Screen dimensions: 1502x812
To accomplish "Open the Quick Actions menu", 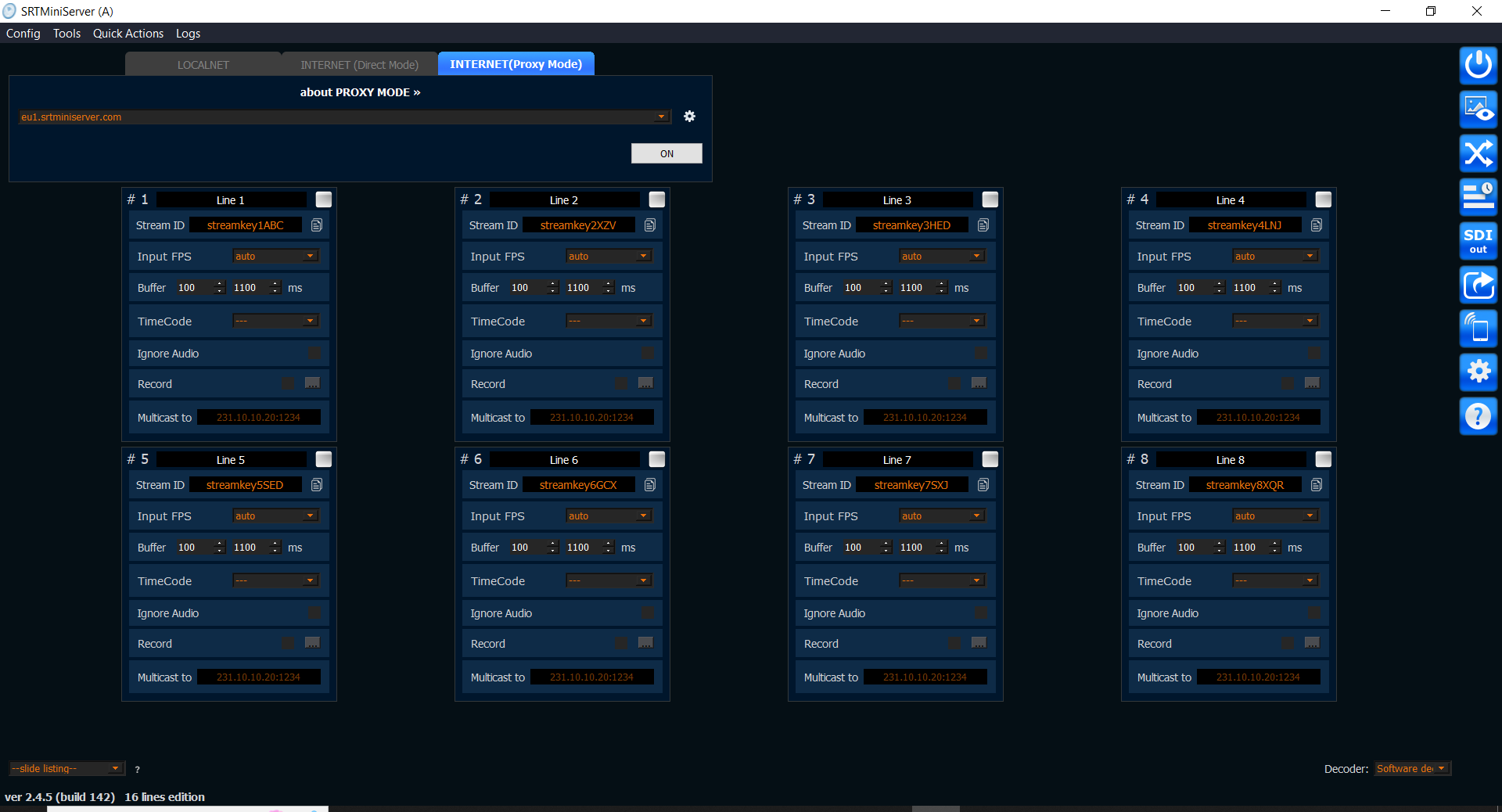I will click(x=128, y=33).
